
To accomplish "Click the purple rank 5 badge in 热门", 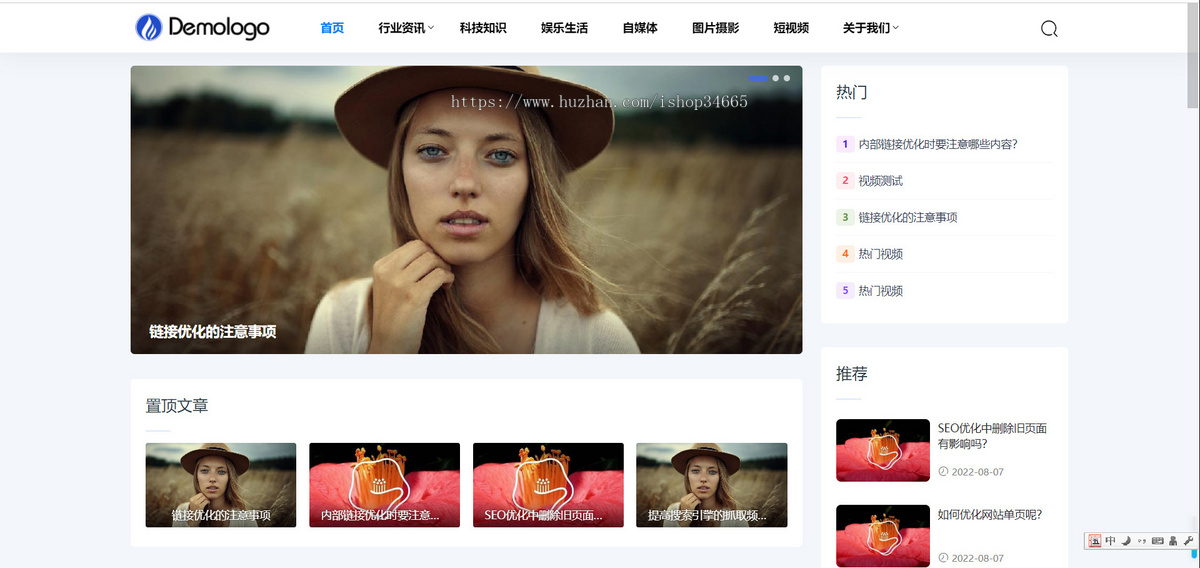I will coord(845,291).
